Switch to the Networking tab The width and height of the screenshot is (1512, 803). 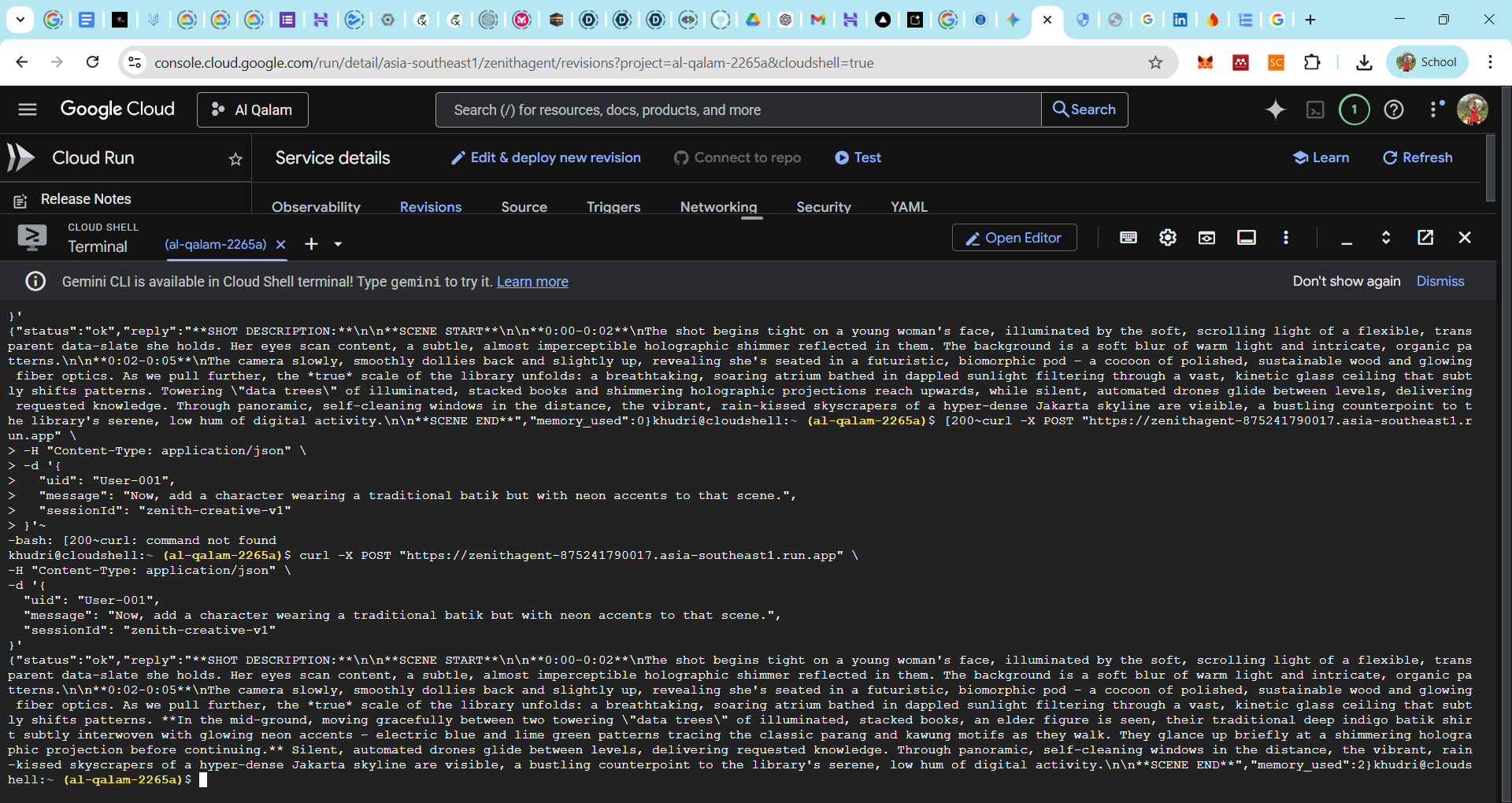pyautogui.click(x=718, y=206)
